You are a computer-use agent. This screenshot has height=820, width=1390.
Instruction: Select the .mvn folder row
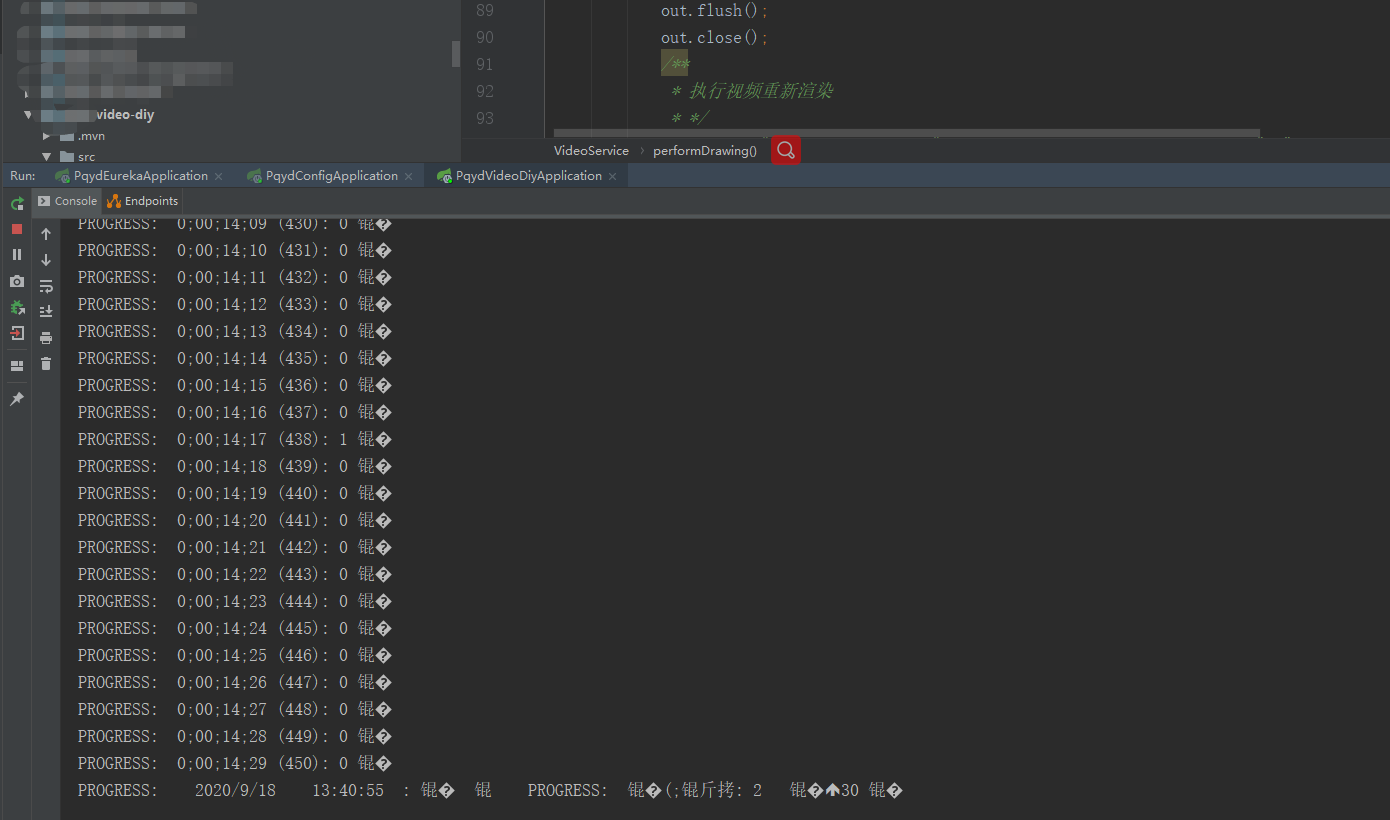coord(82,136)
